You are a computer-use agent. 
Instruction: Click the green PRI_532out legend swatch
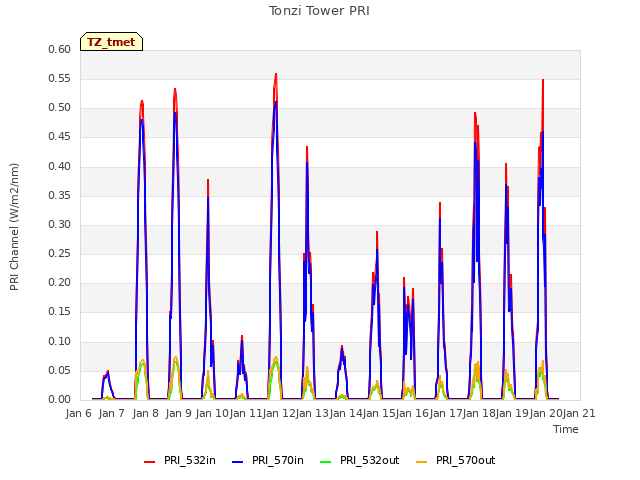pyautogui.click(x=326, y=462)
